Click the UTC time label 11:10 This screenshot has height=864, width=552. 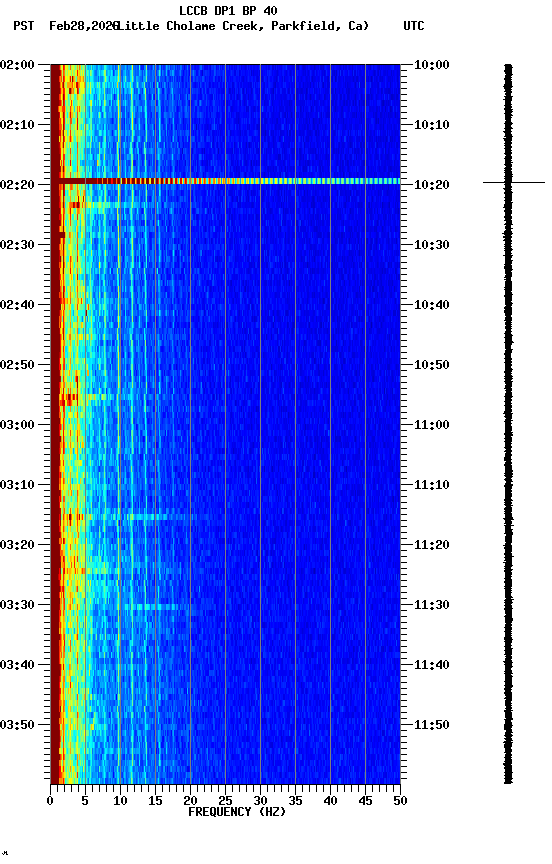(x=432, y=485)
